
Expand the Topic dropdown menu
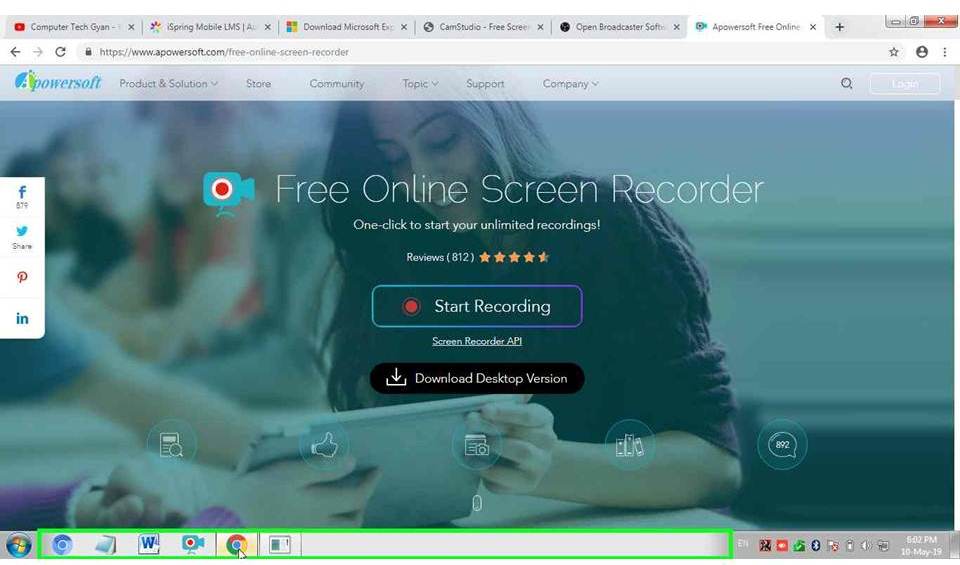point(420,84)
